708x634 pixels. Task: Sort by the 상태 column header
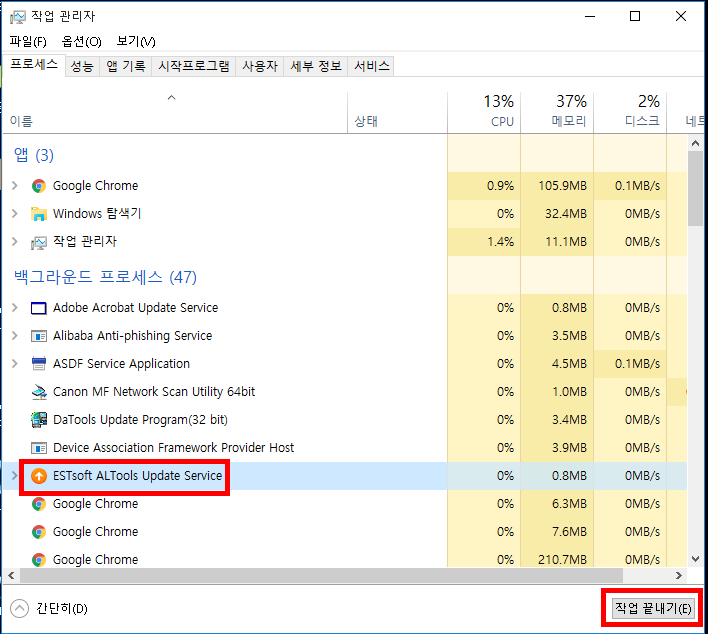(x=397, y=113)
